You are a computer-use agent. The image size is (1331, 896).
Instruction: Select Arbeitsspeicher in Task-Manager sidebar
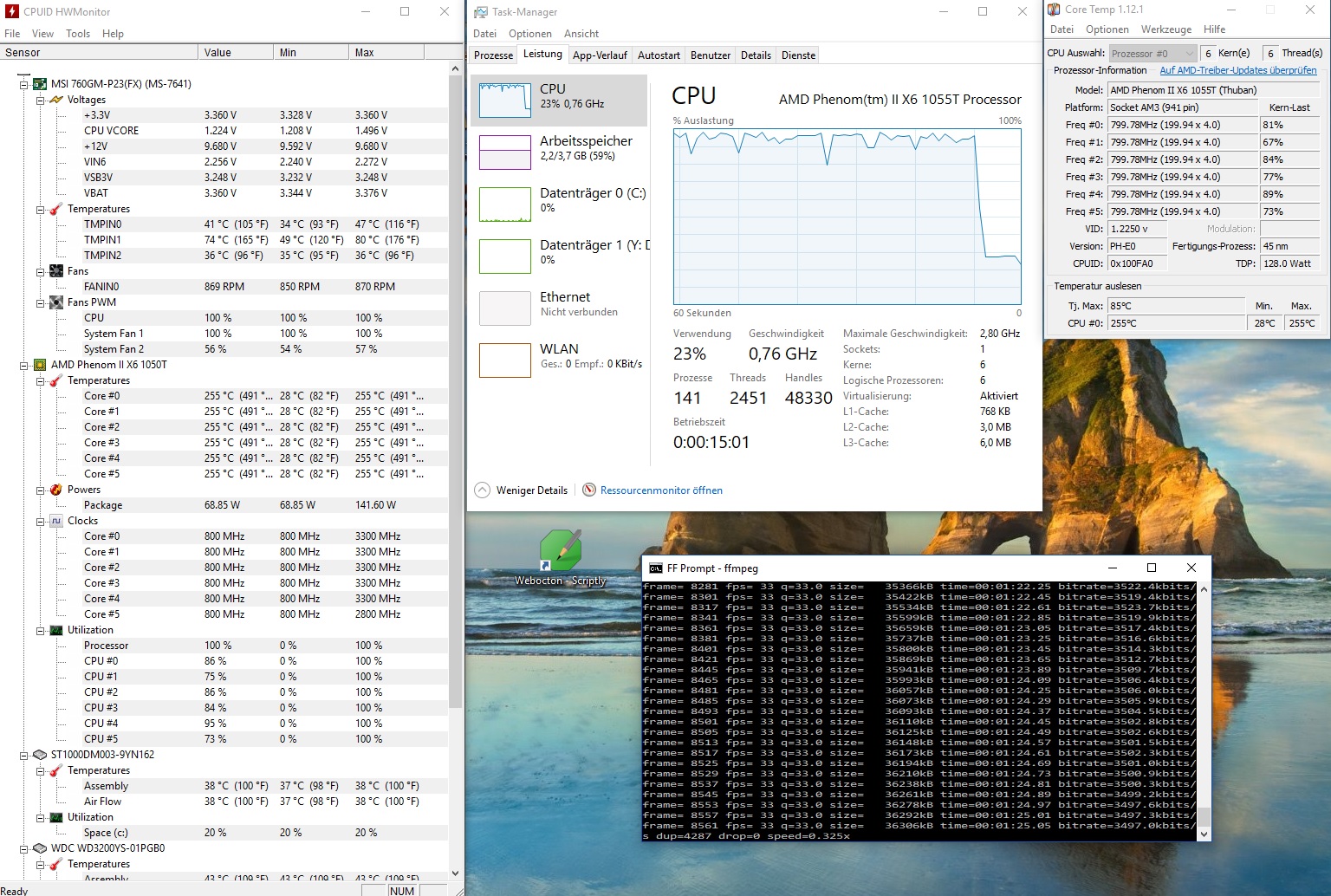tap(559, 153)
